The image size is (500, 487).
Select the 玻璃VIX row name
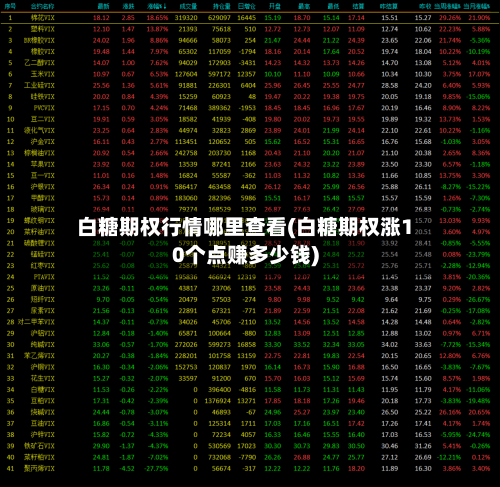coord(43,209)
